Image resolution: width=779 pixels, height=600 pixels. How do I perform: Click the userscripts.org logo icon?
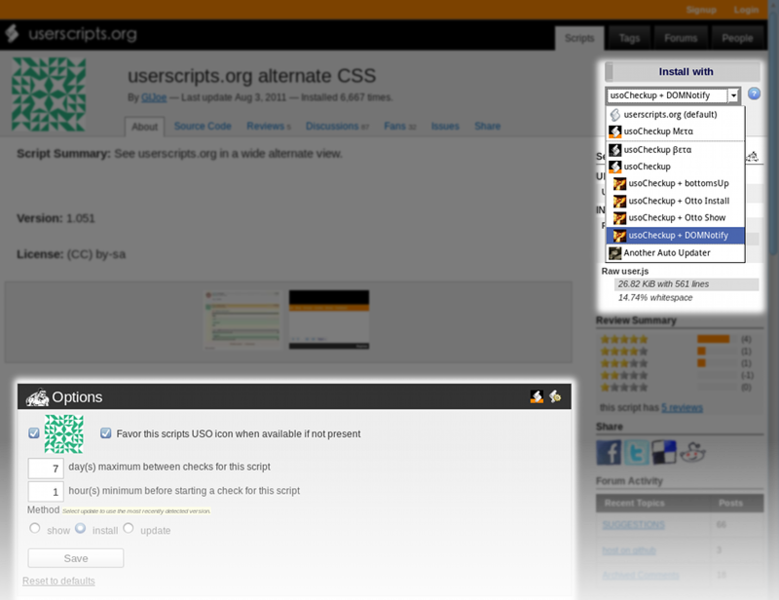point(12,33)
